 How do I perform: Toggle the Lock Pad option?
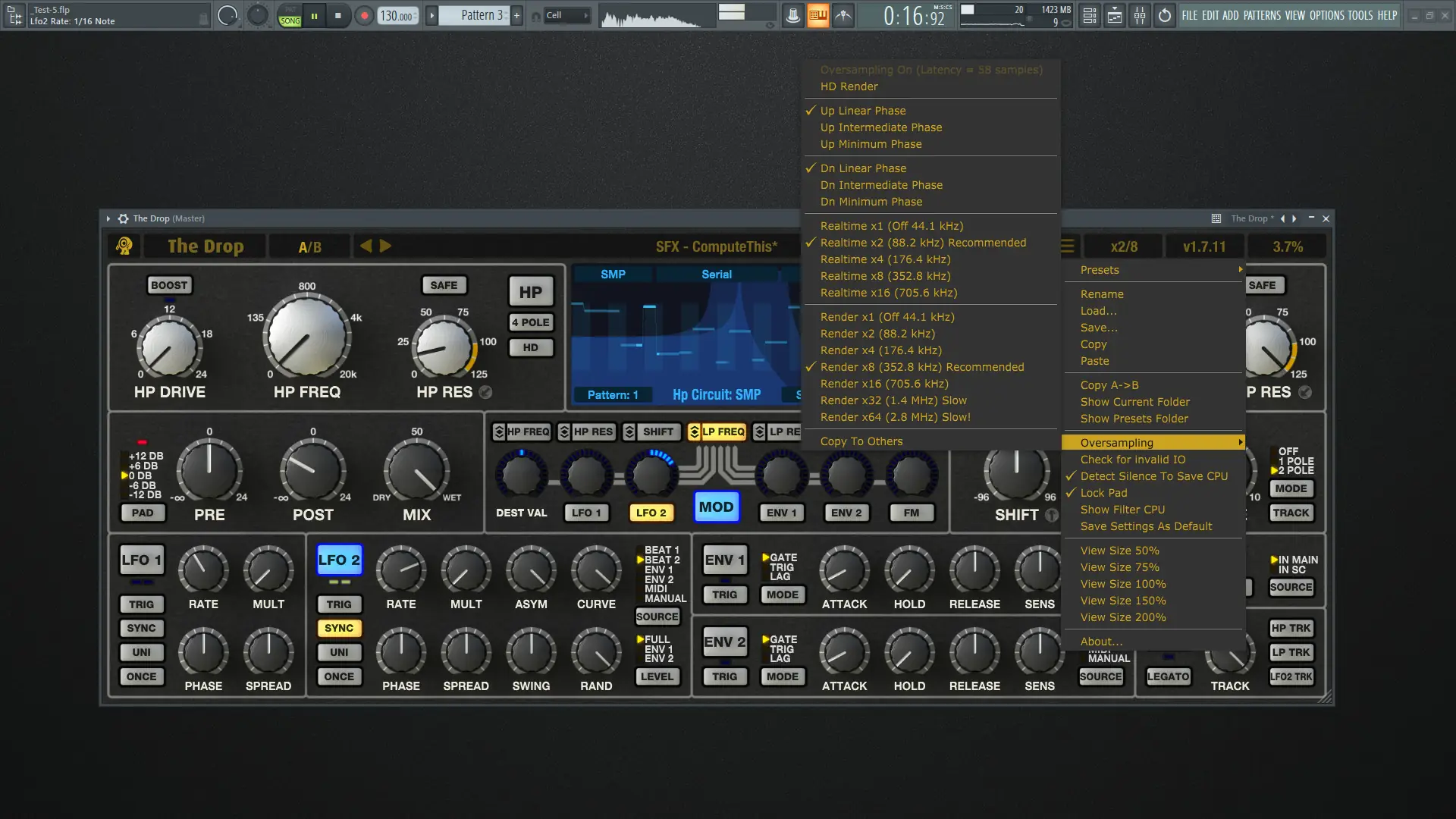coord(1103,493)
